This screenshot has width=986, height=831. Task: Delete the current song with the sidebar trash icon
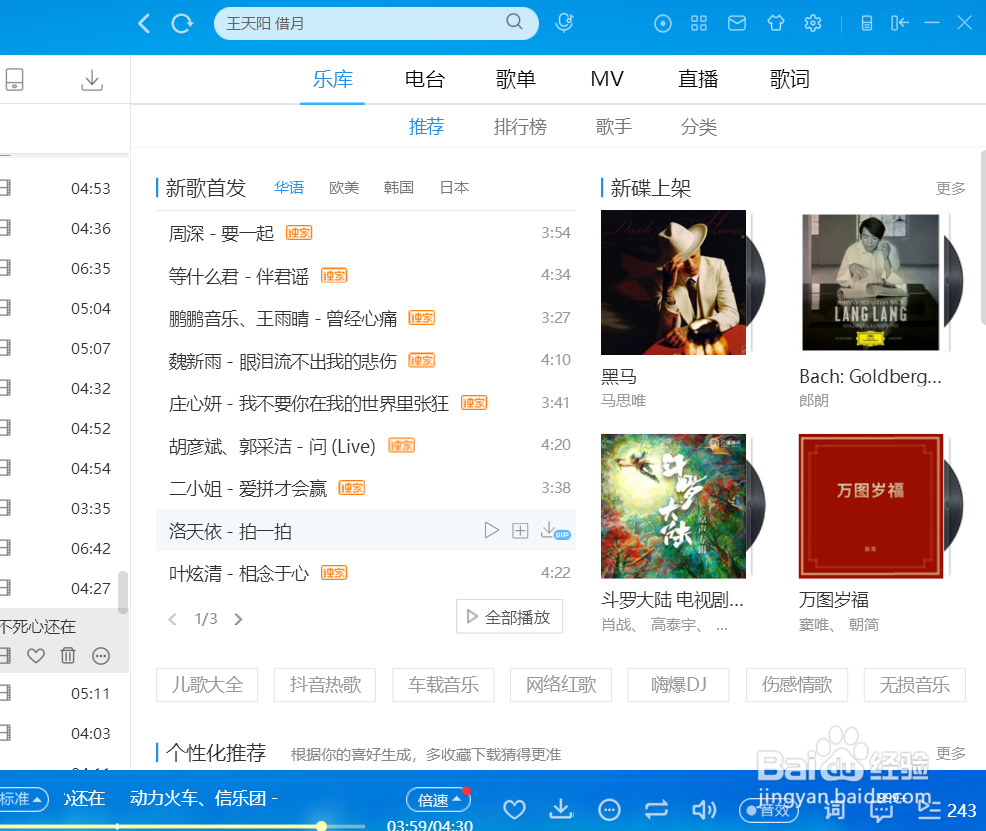[x=68, y=656]
